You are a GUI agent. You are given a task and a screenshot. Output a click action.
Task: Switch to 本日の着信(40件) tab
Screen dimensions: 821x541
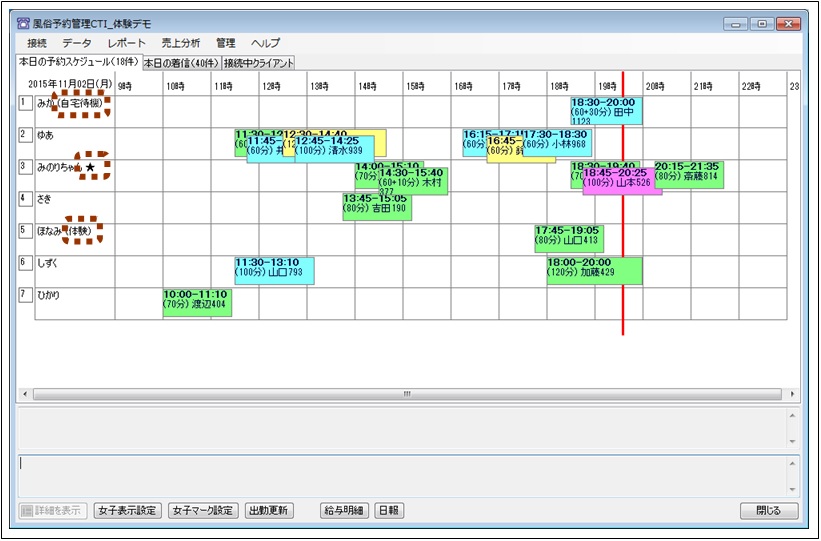coord(181,62)
